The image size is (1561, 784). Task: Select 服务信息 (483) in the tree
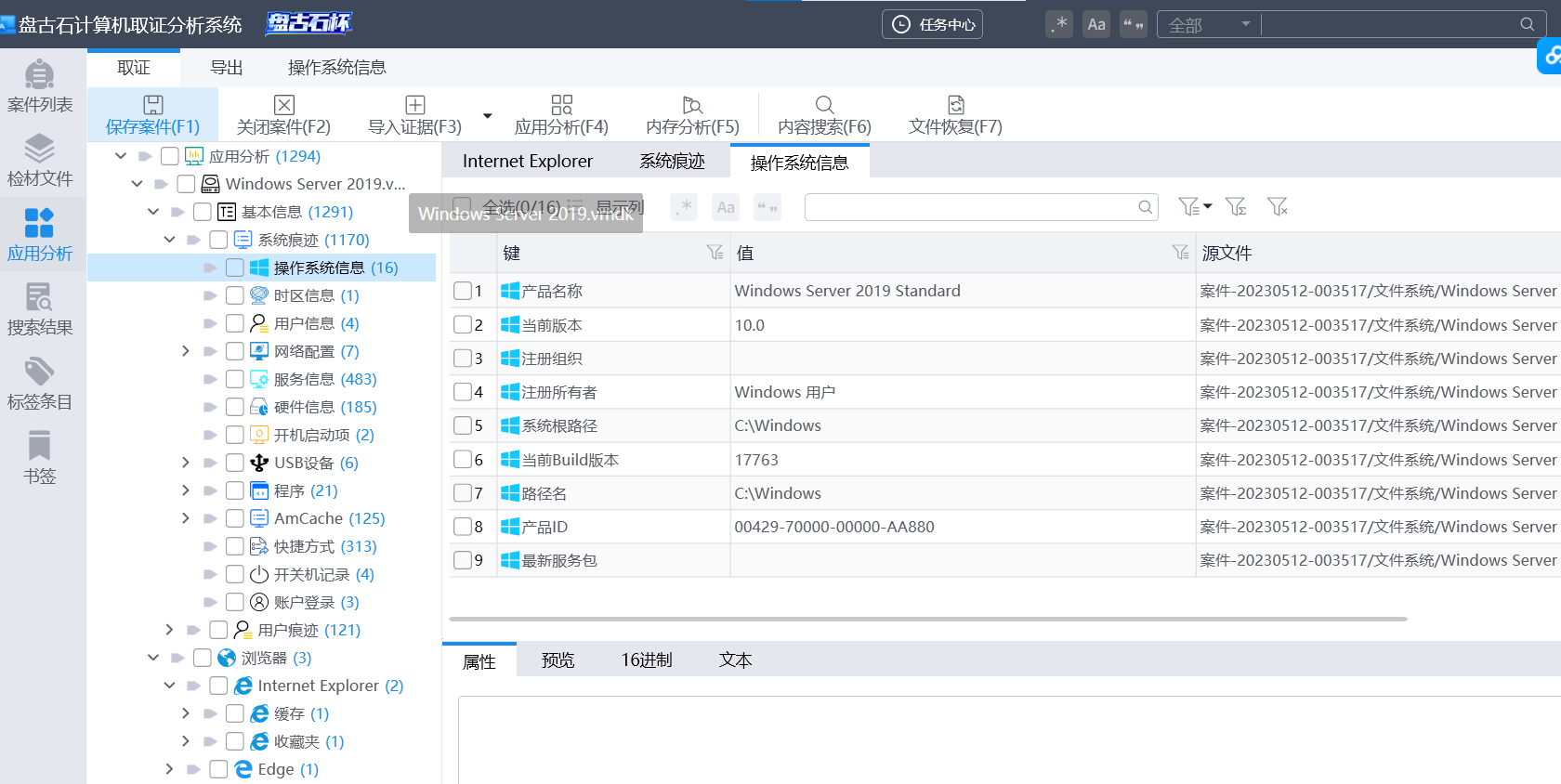click(325, 379)
